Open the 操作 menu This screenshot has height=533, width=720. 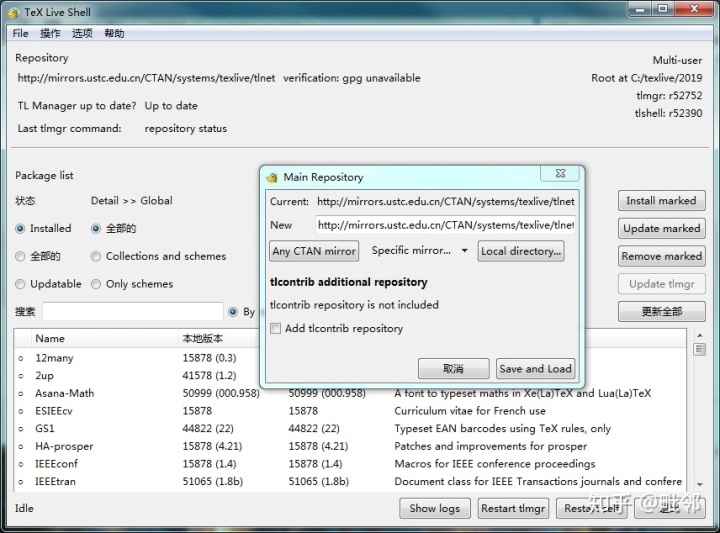tap(50, 33)
